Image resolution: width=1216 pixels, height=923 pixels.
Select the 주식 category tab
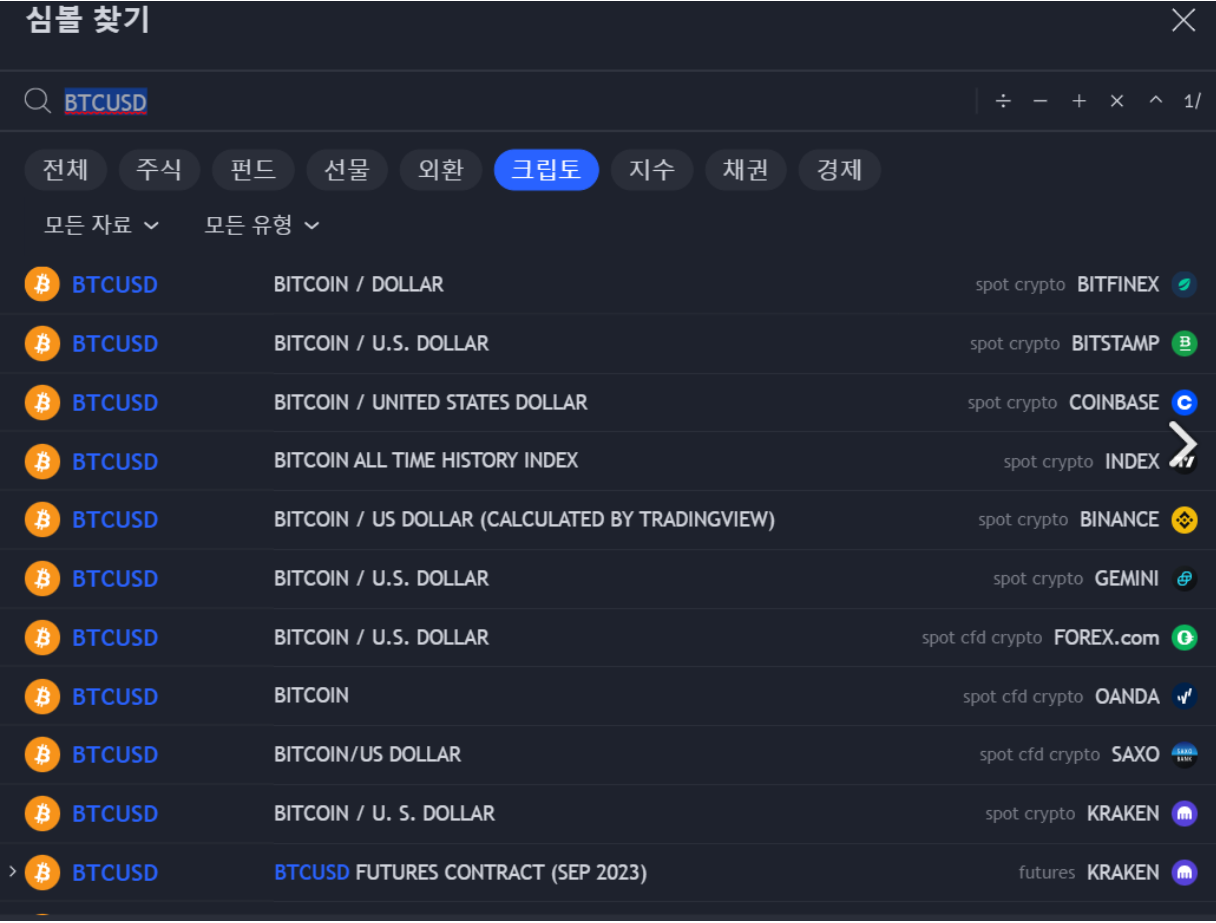pyautogui.click(x=159, y=170)
